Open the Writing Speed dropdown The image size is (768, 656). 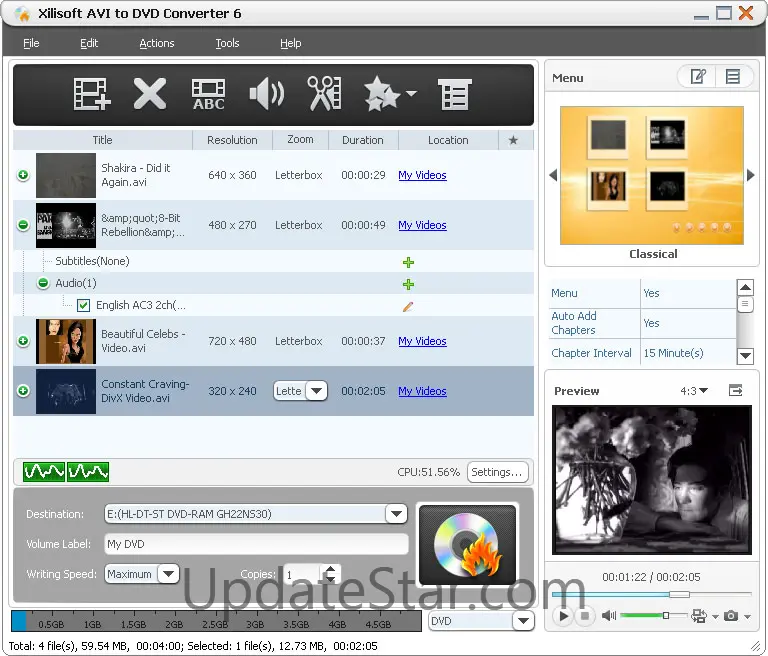tap(168, 574)
